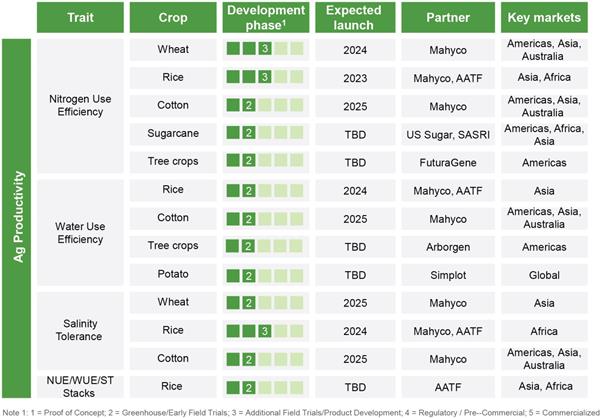Click the FuturaGene partner name

[448, 161]
